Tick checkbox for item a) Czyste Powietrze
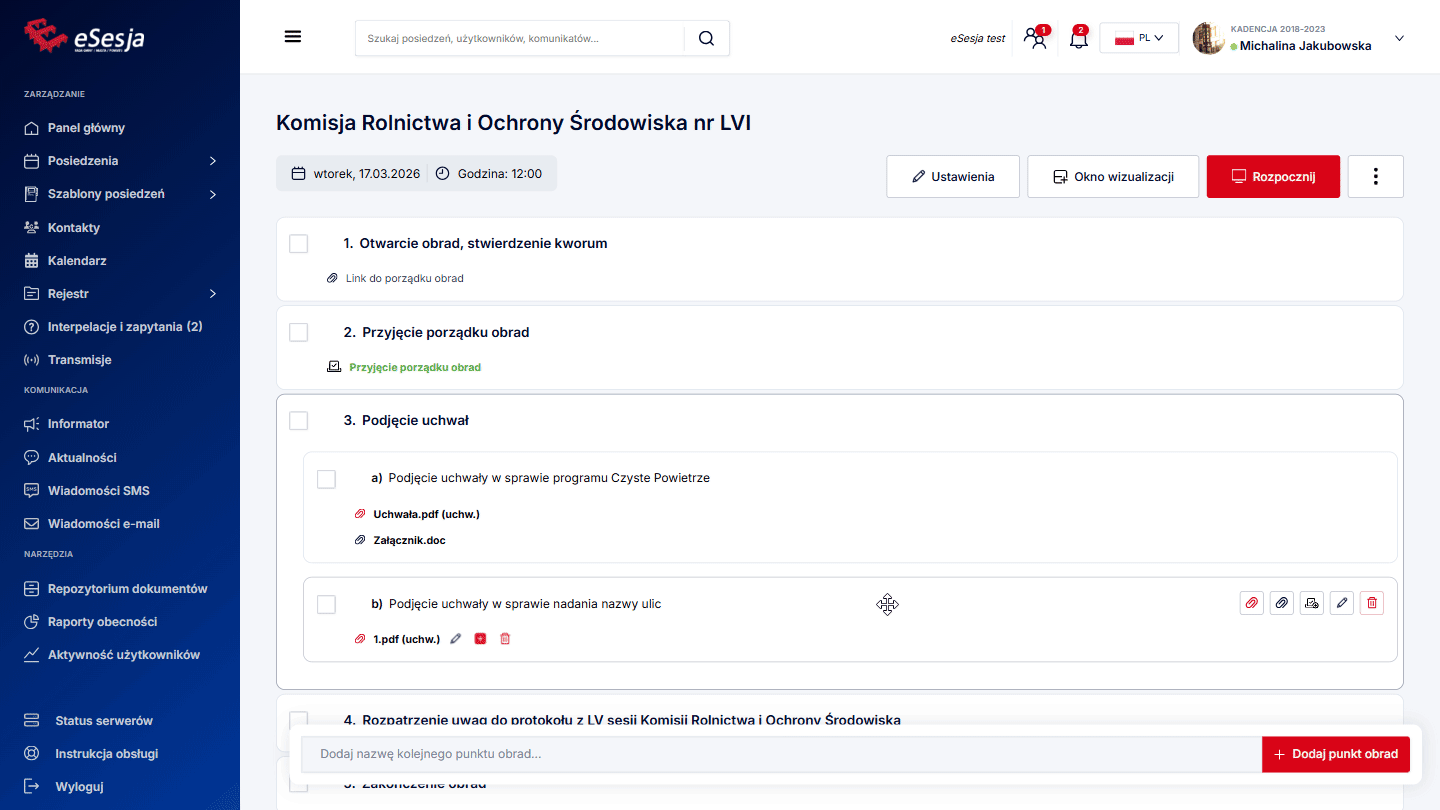The height and width of the screenshot is (810, 1440). [x=326, y=479]
